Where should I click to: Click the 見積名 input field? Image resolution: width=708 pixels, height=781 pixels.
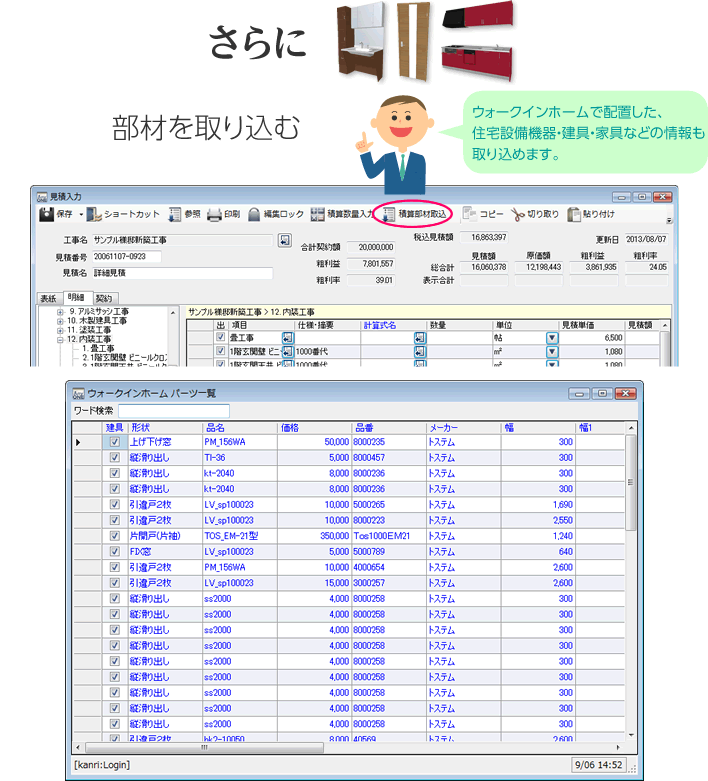[x=182, y=273]
